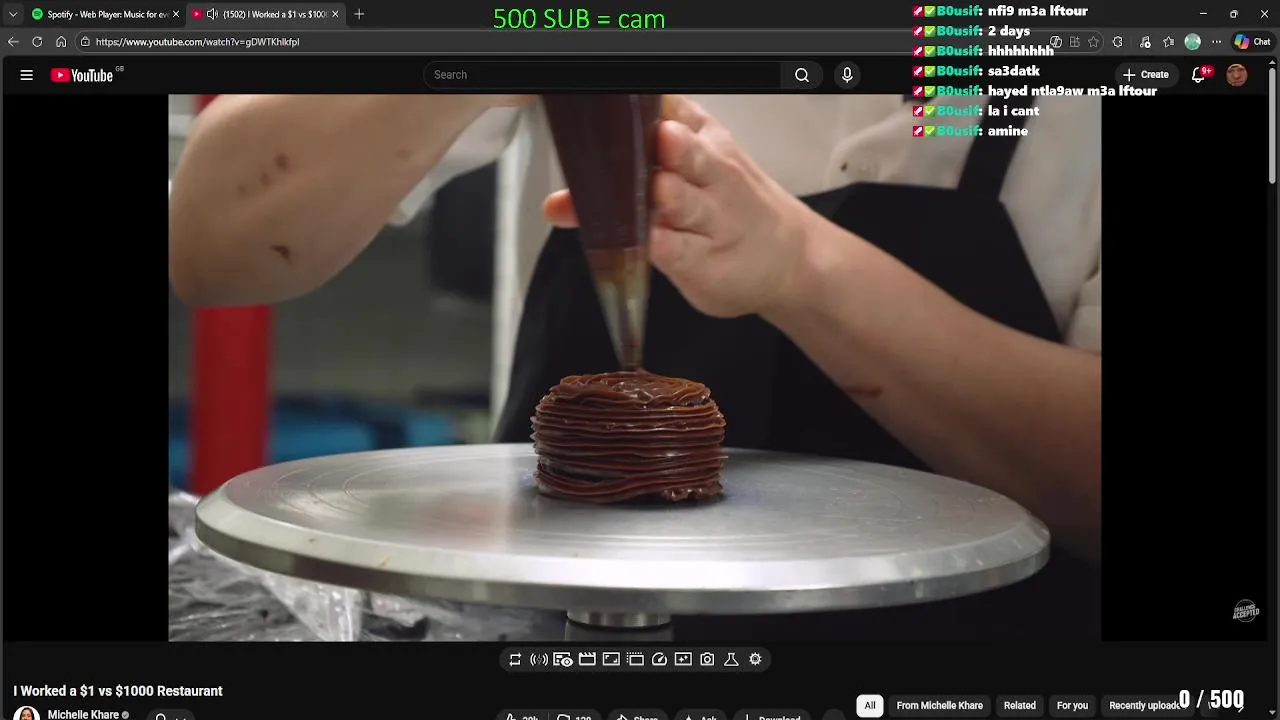
Task: Select the For you filter chip
Action: [1072, 705]
